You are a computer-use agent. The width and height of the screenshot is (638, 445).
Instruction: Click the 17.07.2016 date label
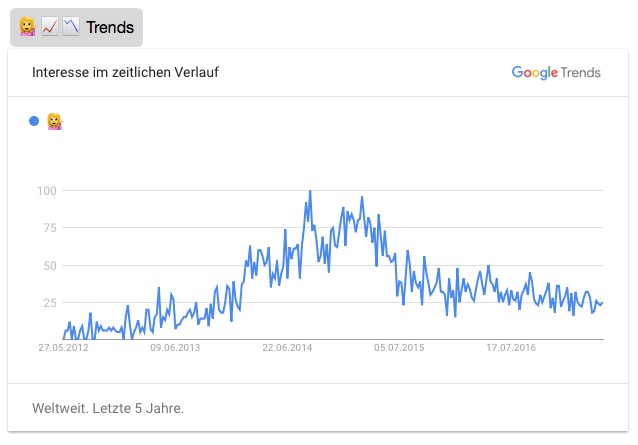[511, 348]
